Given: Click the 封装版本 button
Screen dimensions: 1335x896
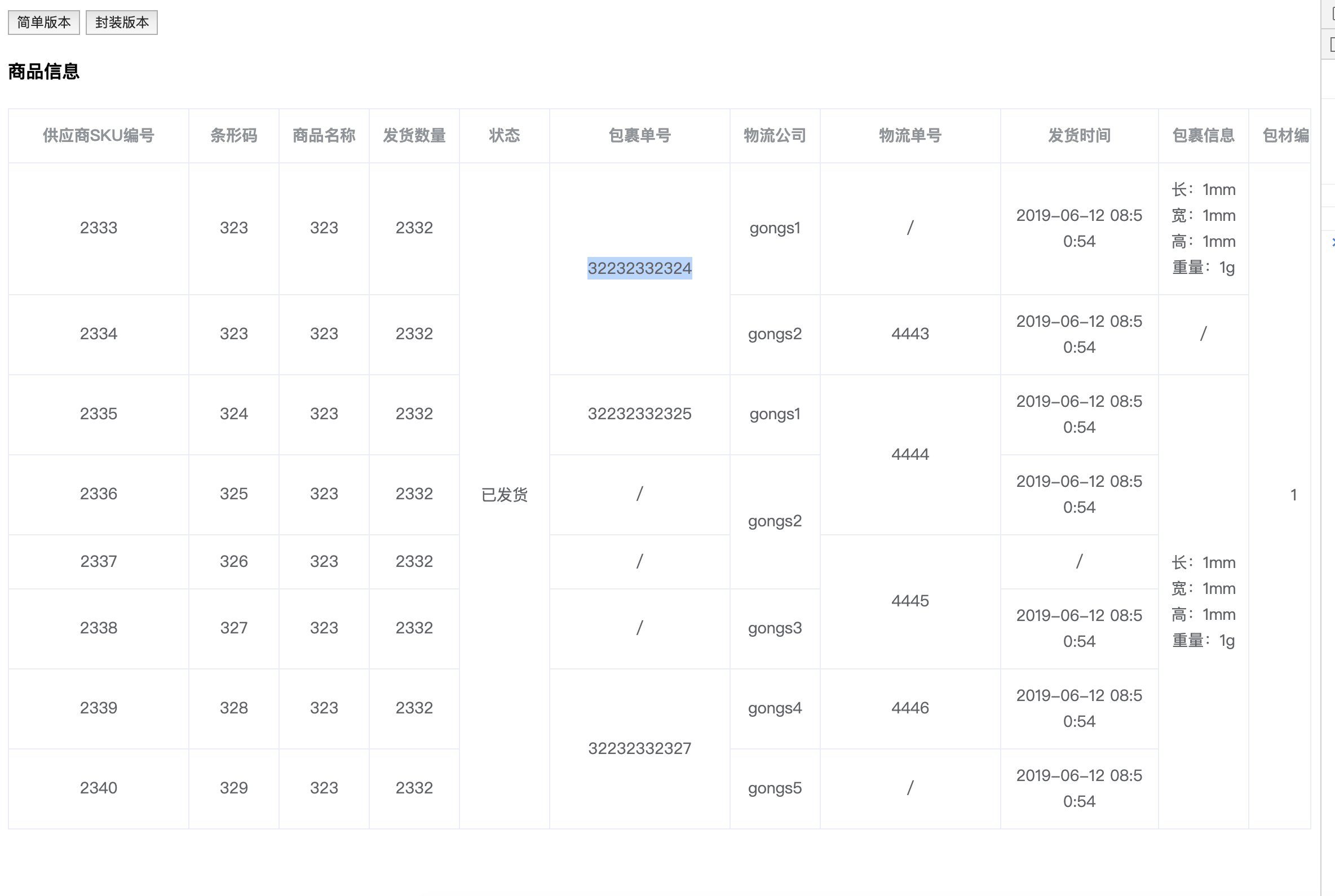Looking at the screenshot, I should 121,23.
